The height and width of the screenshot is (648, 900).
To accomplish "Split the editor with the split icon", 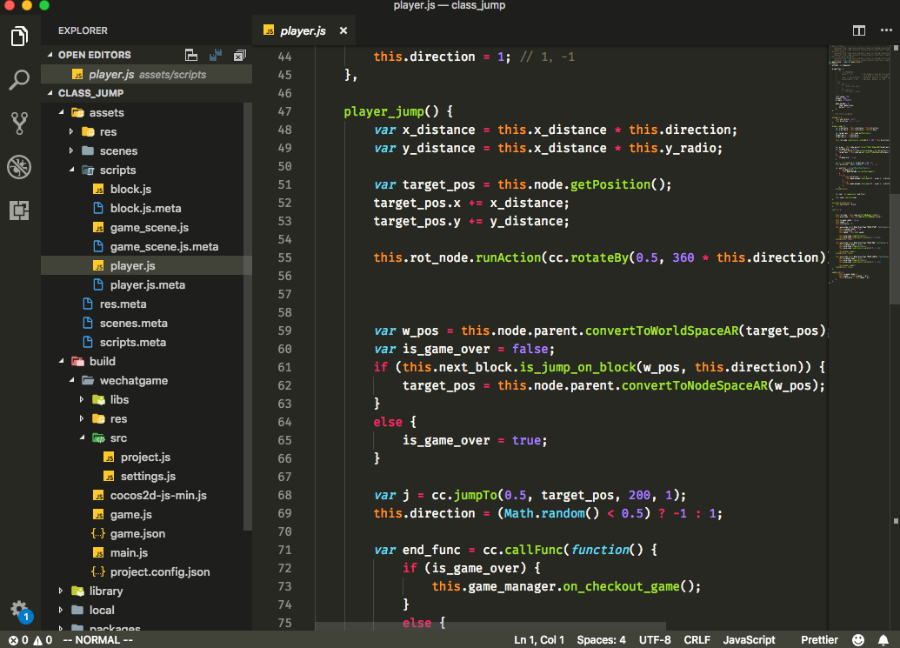I will click(859, 30).
